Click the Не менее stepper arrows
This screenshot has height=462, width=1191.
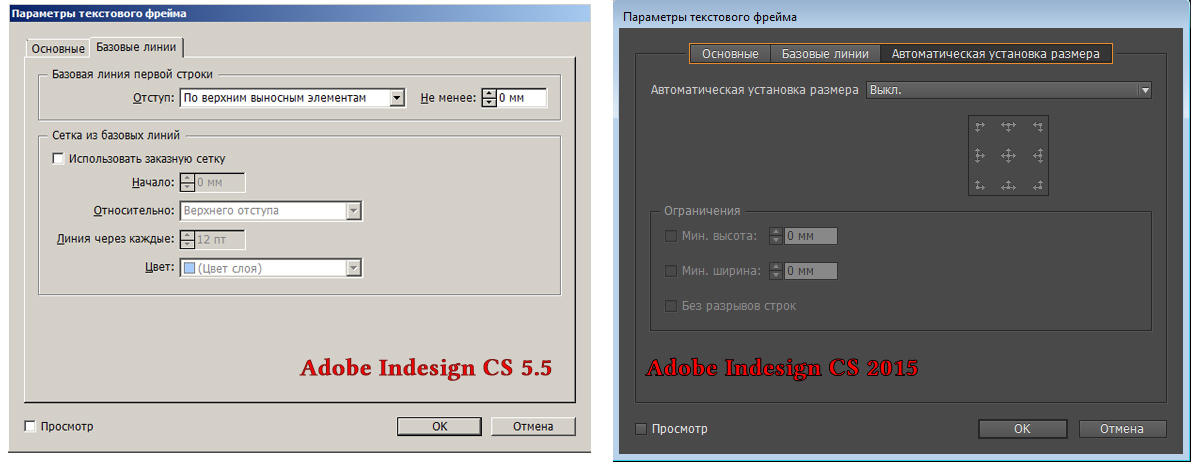(x=490, y=97)
